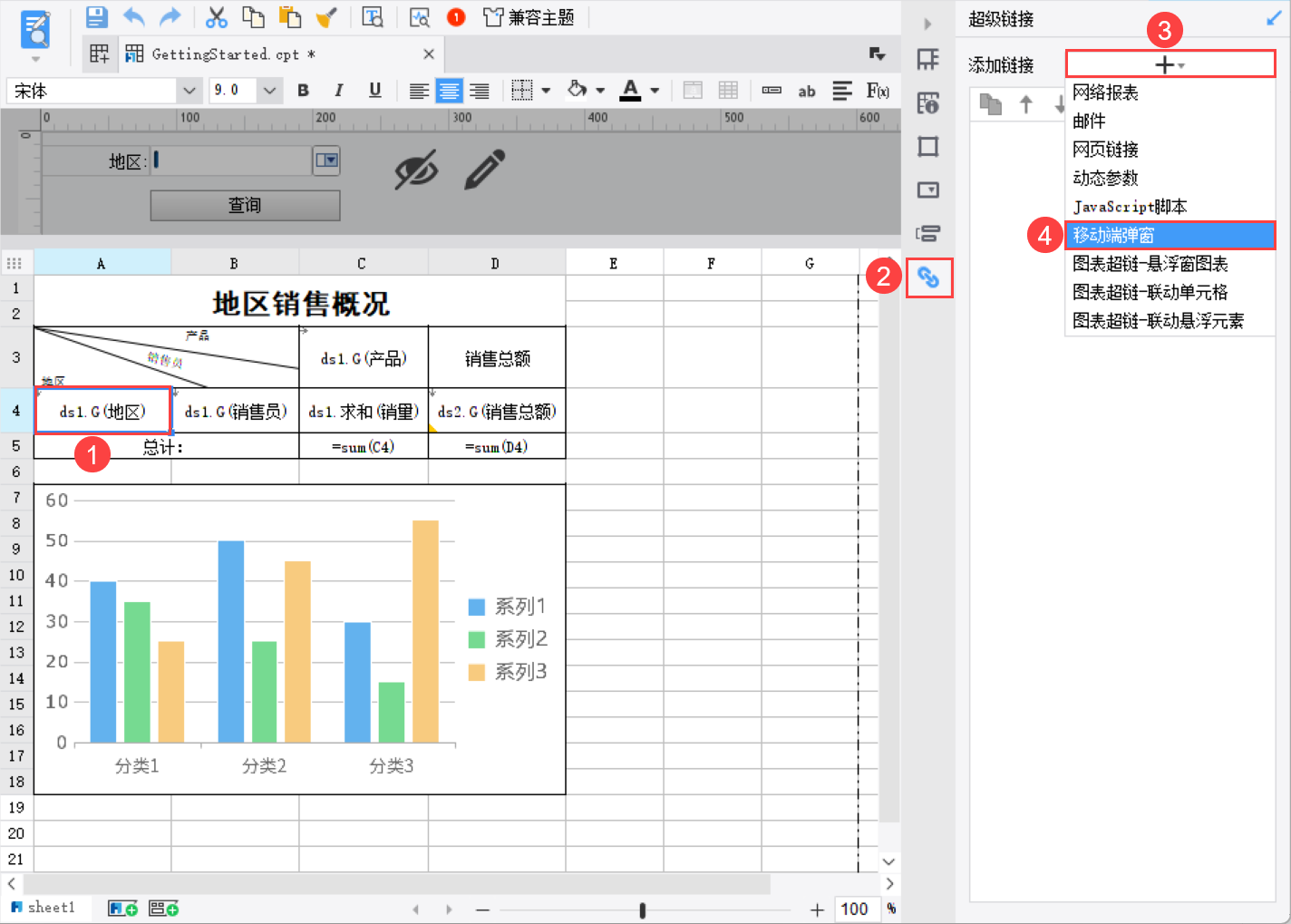The height and width of the screenshot is (924, 1291).
Task: Click the zoom slider handle
Action: (643, 909)
